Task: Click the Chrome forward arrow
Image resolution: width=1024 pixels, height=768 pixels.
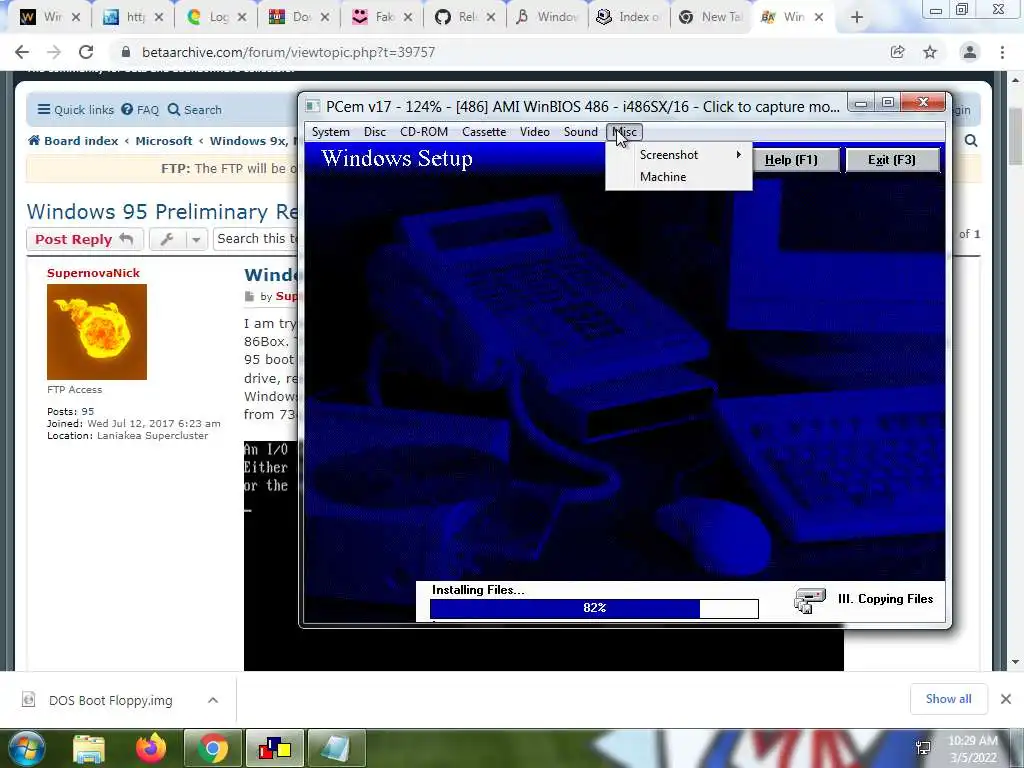Action: point(54,52)
